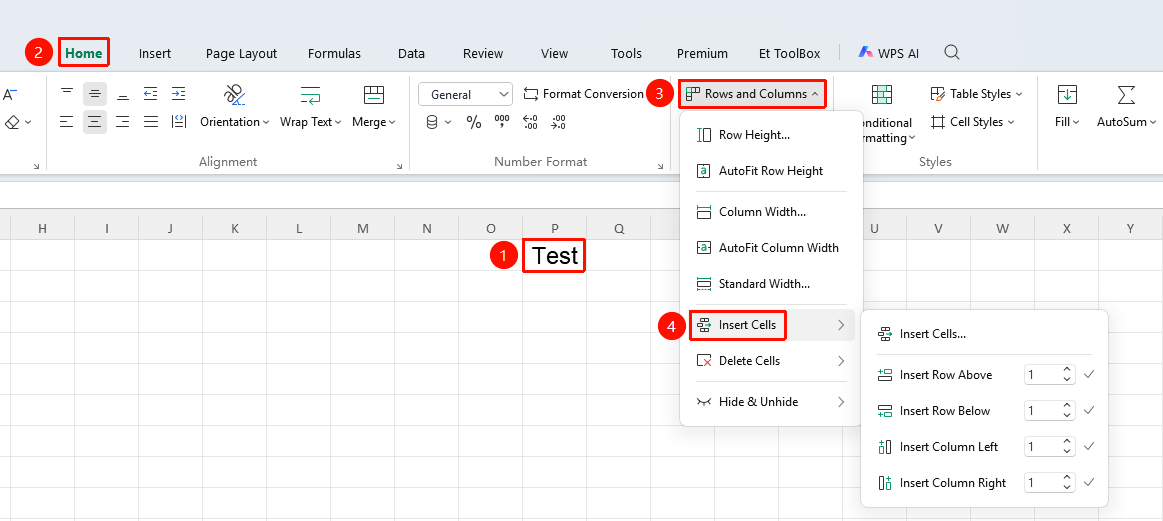
Task: Open the Tools tab
Action: click(626, 53)
